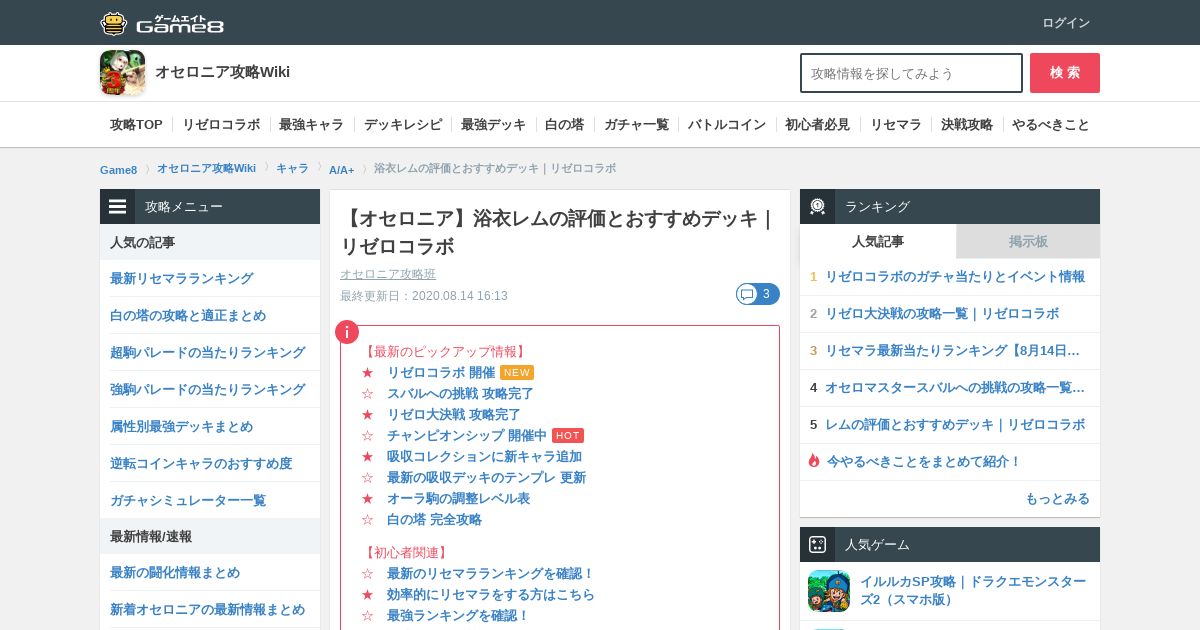Open オーラ駒の調整レベル表 link

point(458,498)
